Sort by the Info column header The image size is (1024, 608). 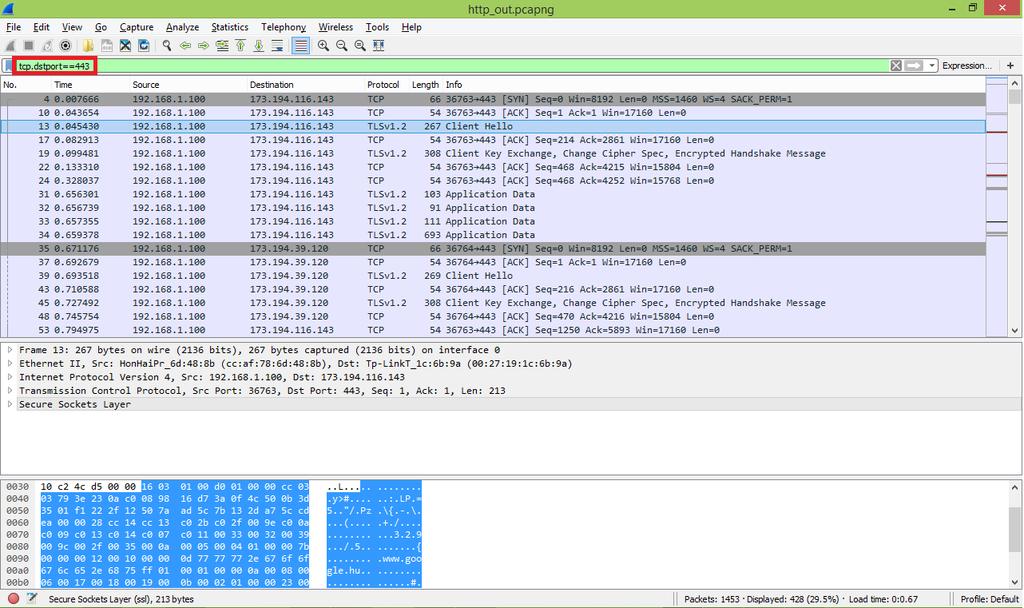tap(714, 85)
